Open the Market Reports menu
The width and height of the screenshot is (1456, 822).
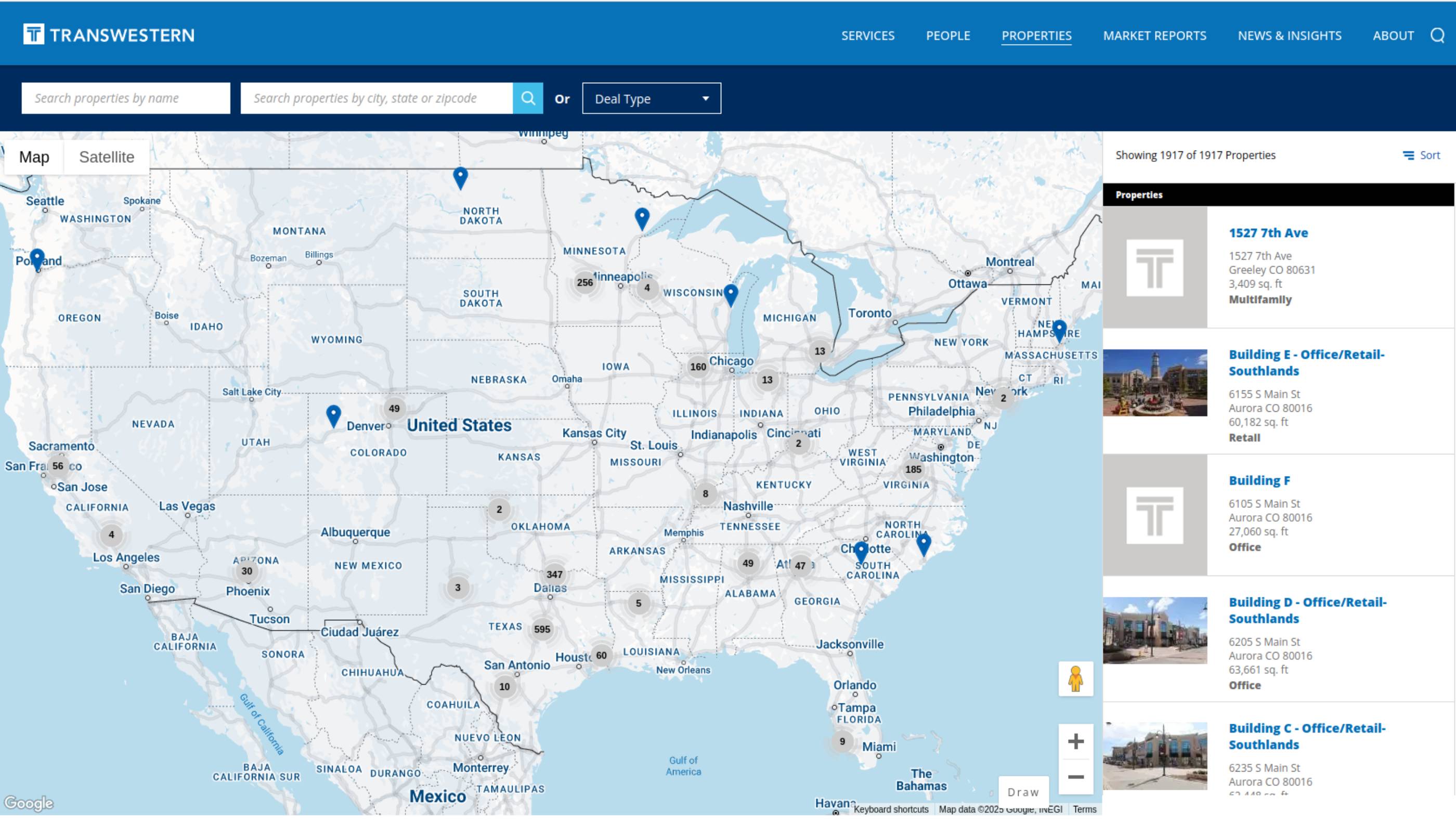tap(1154, 35)
